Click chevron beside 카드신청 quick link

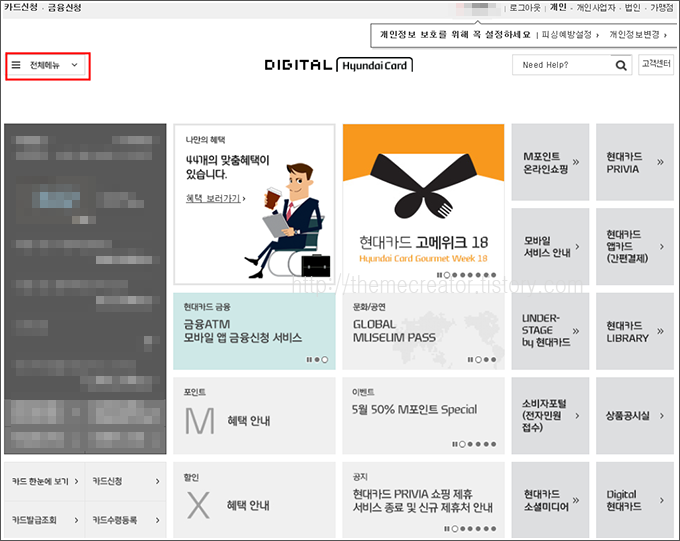coord(157,481)
